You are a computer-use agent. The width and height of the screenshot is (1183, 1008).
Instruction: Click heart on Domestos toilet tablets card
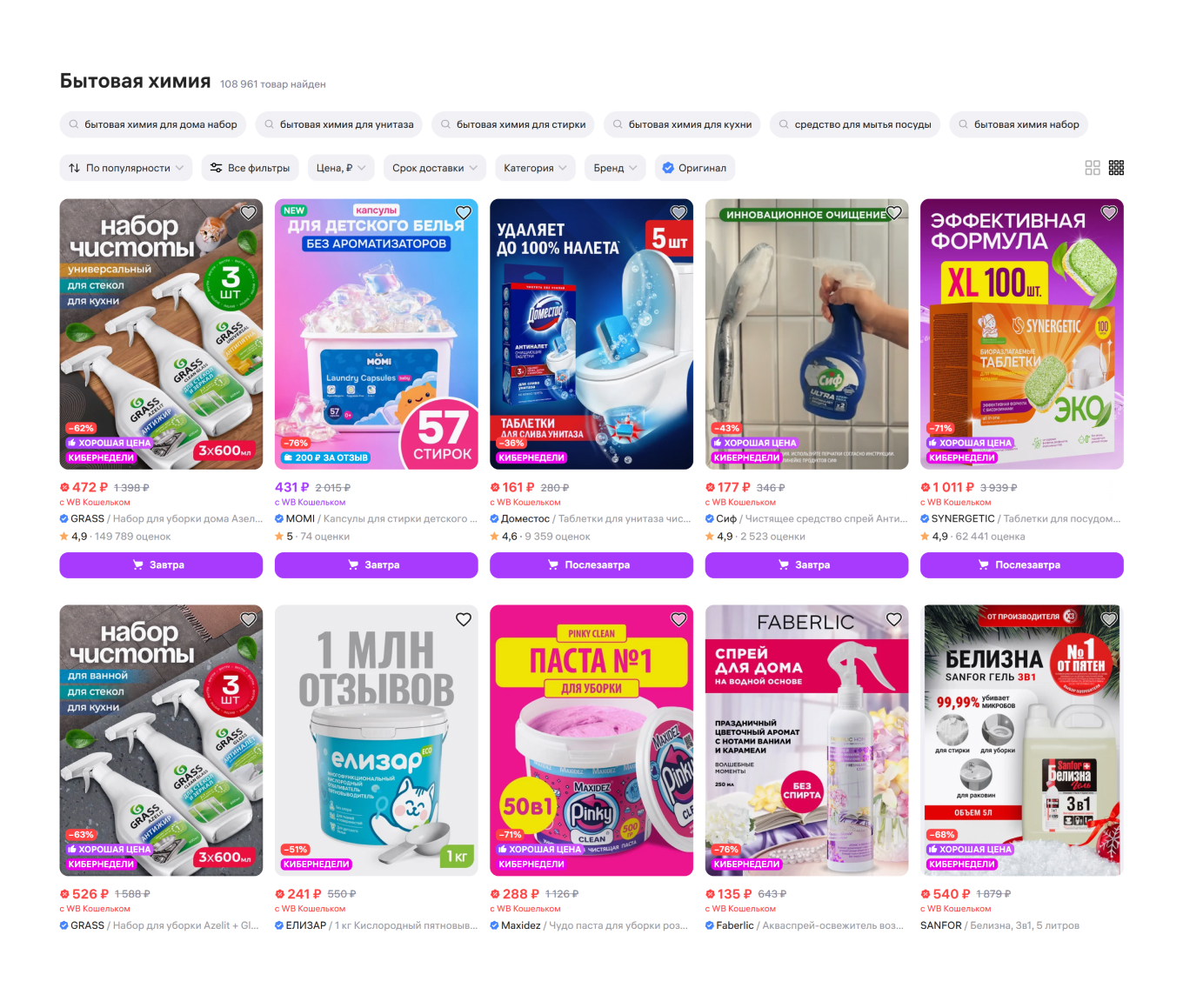coord(678,213)
